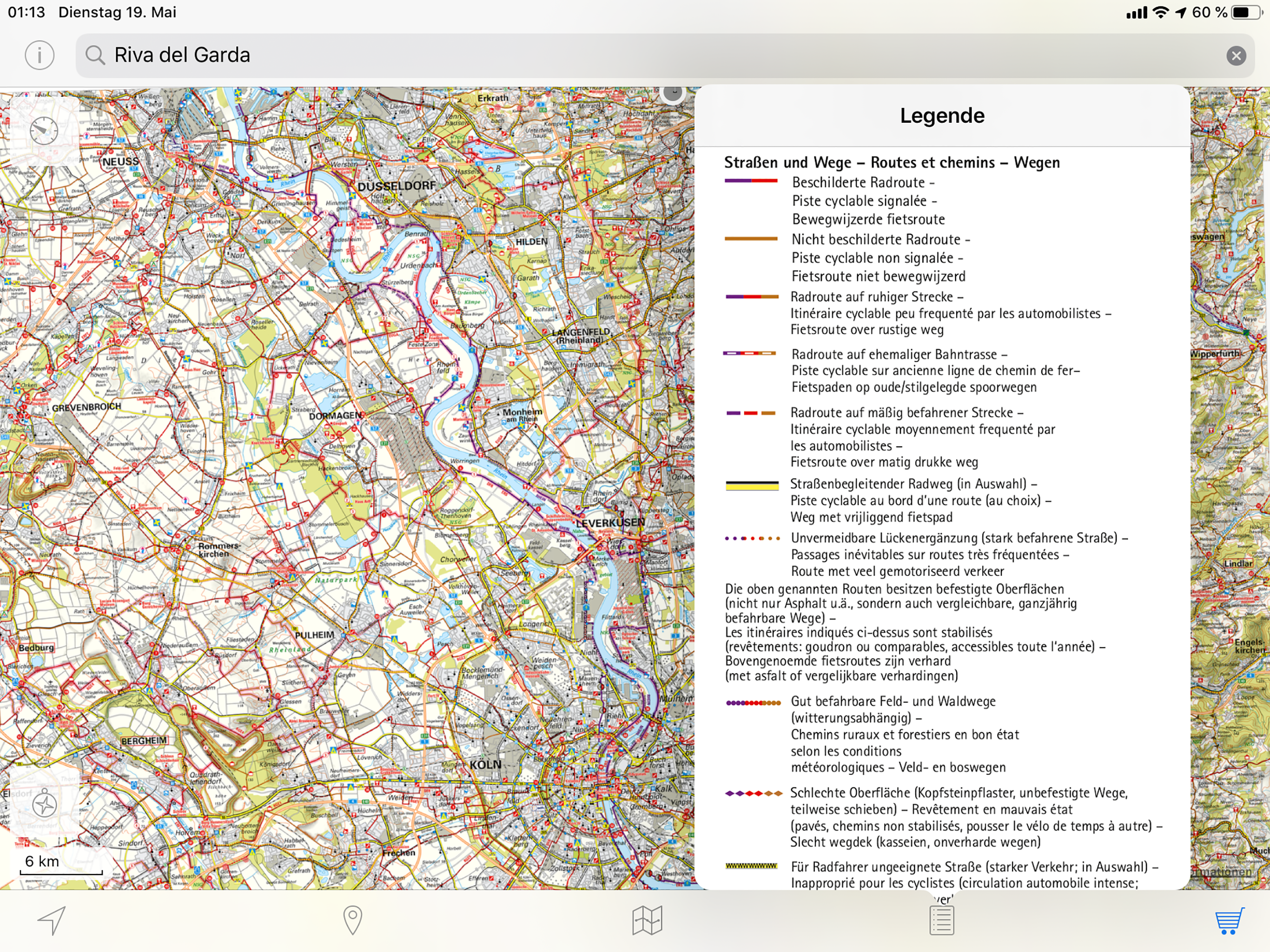Tap the info circle button
The image size is (1270, 952).
pyautogui.click(x=40, y=56)
